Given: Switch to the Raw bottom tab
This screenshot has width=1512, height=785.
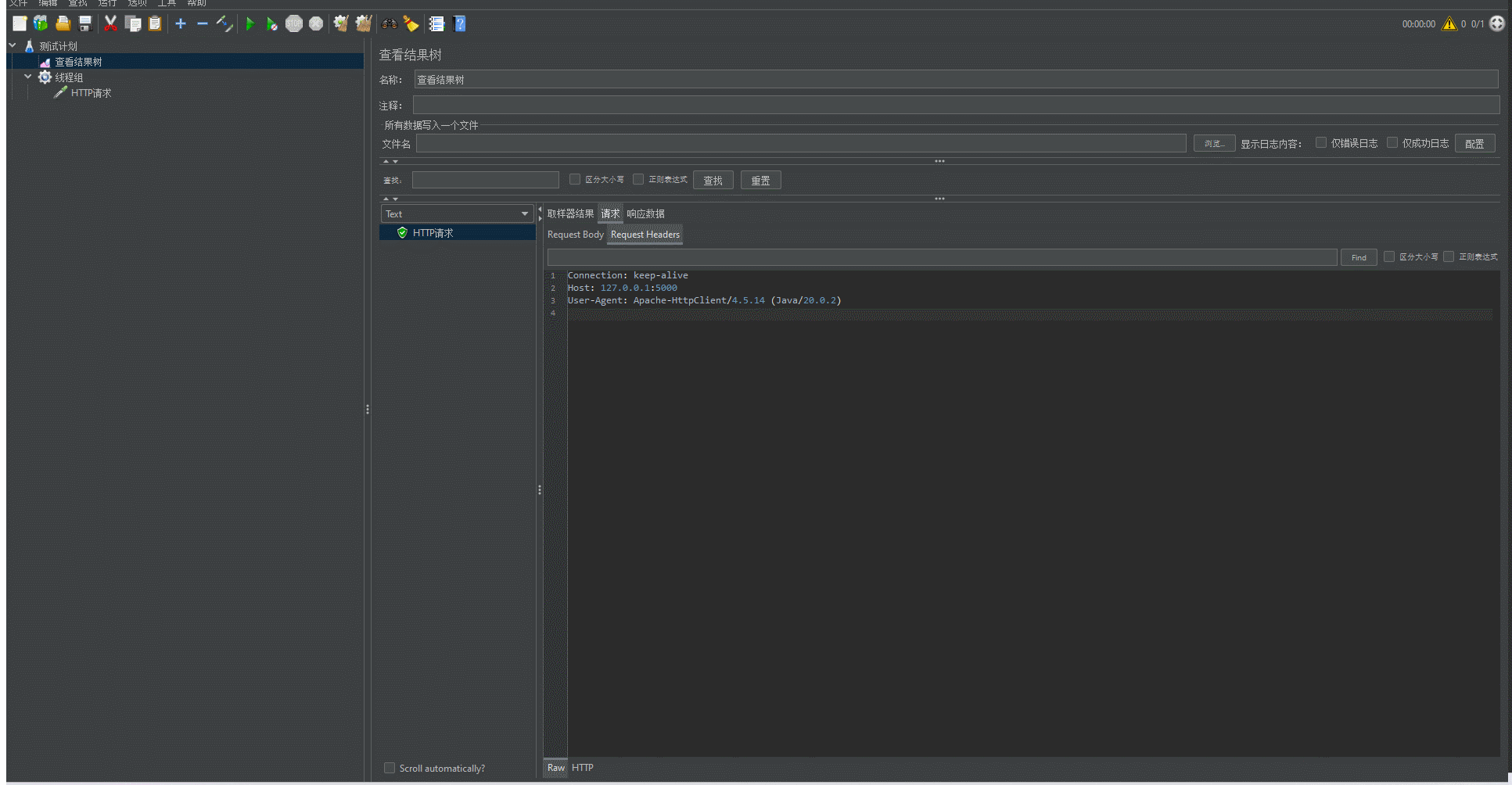Looking at the screenshot, I should 556,768.
